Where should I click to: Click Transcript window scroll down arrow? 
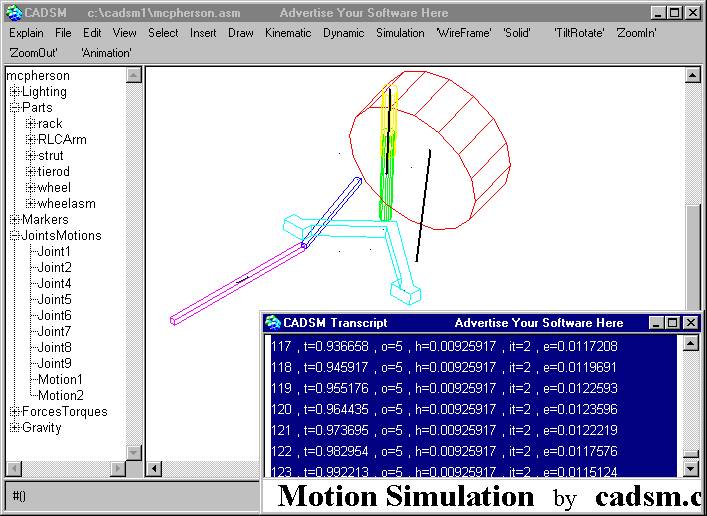tap(691, 469)
